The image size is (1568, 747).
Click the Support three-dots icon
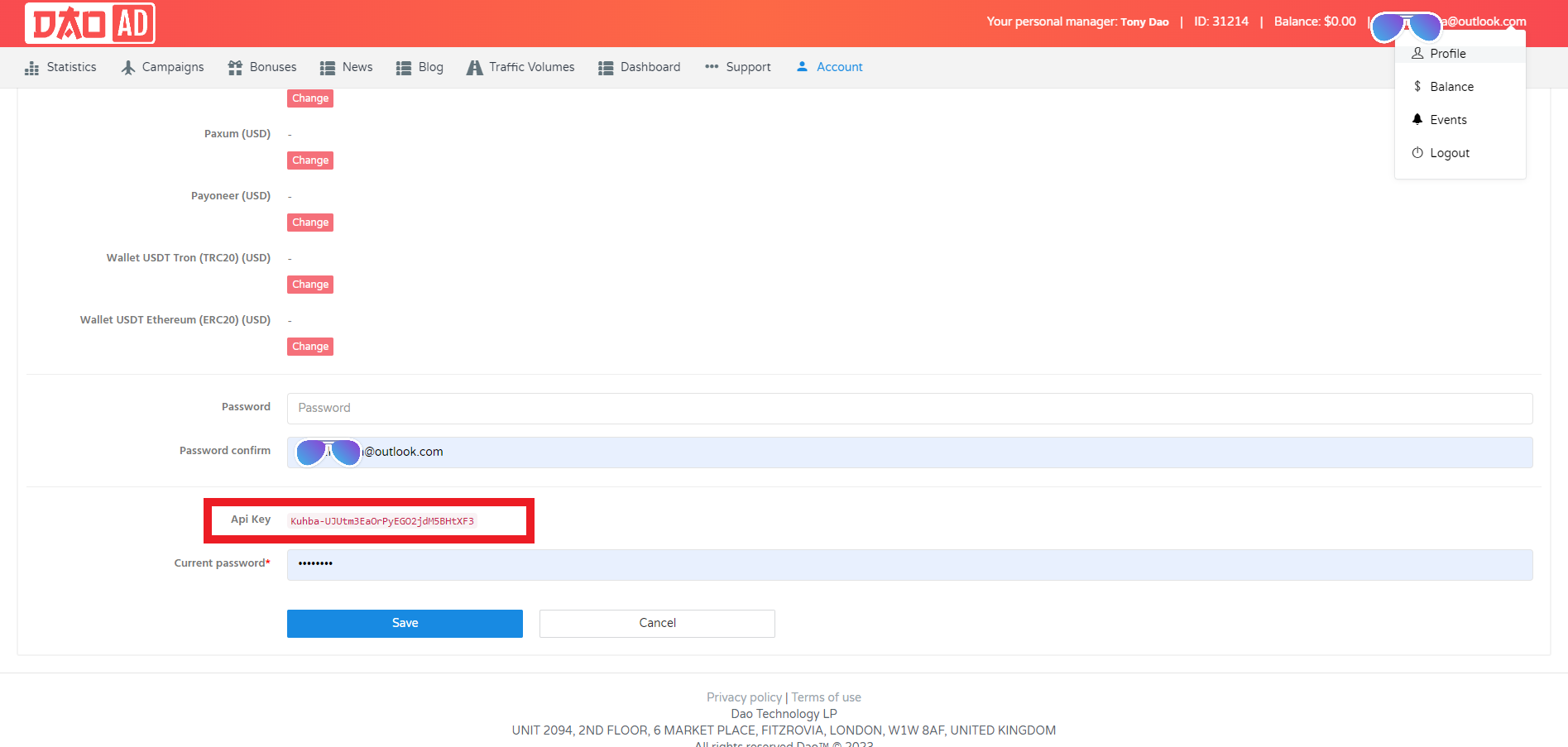712,67
